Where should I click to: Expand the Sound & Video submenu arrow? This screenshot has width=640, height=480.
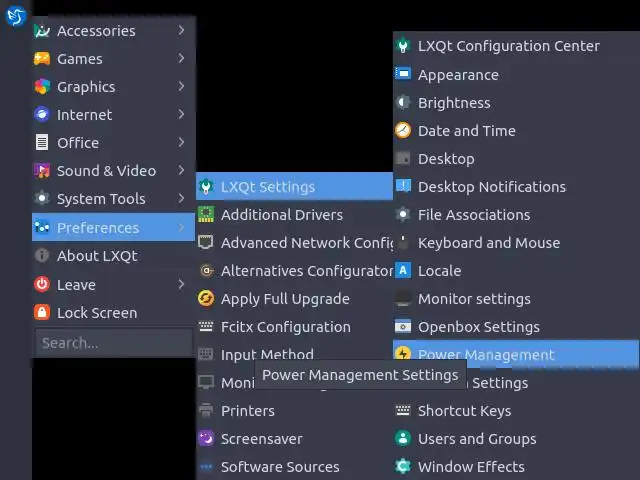(182, 170)
